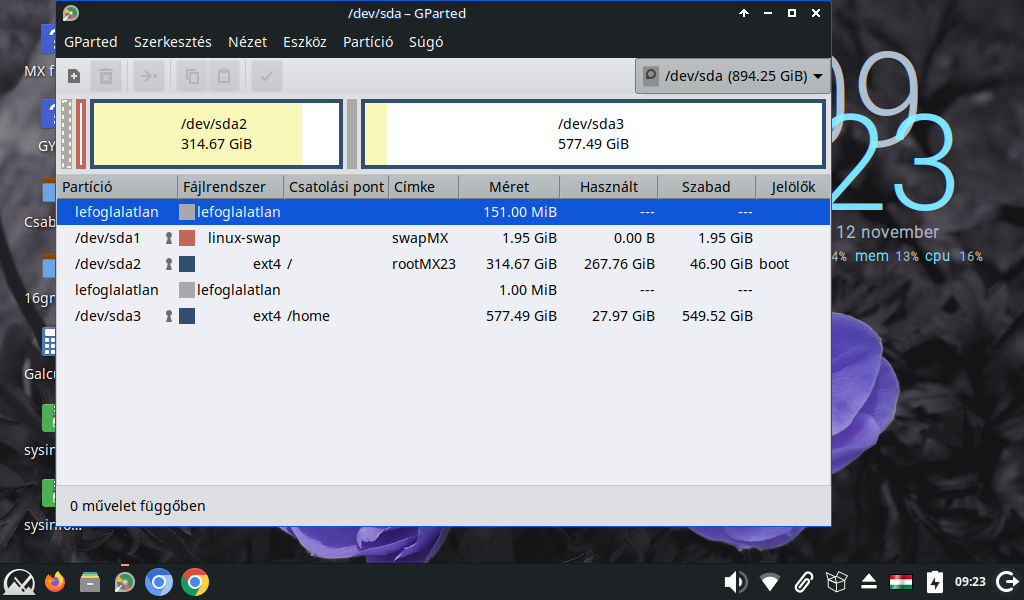
Task: Open the Szerkesztés menu
Action: 173,42
